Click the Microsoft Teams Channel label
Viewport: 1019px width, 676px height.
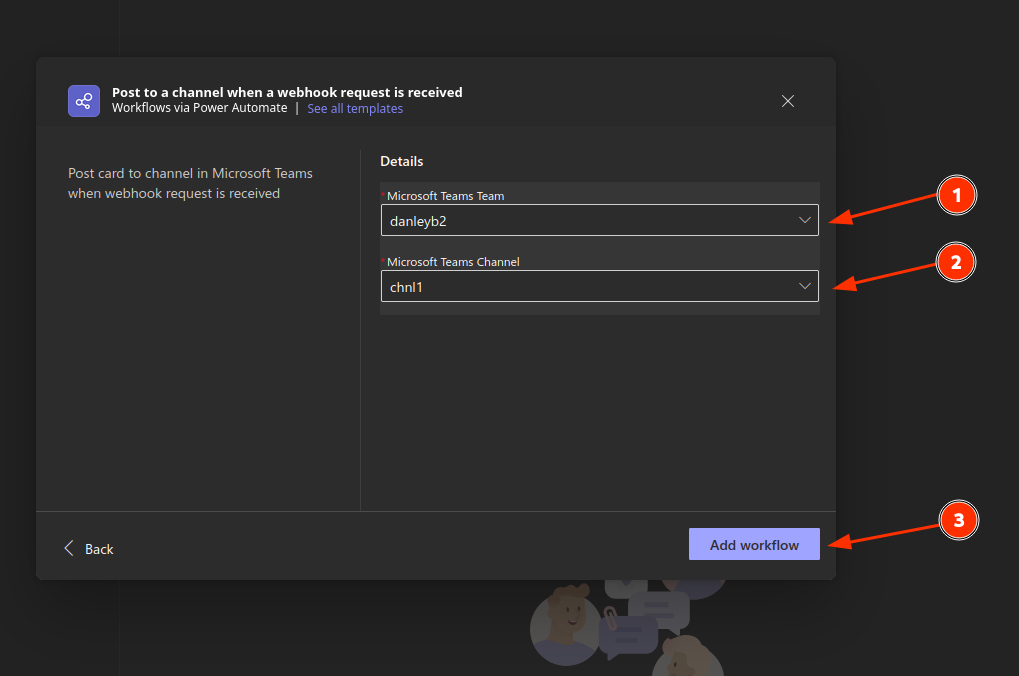coord(453,262)
